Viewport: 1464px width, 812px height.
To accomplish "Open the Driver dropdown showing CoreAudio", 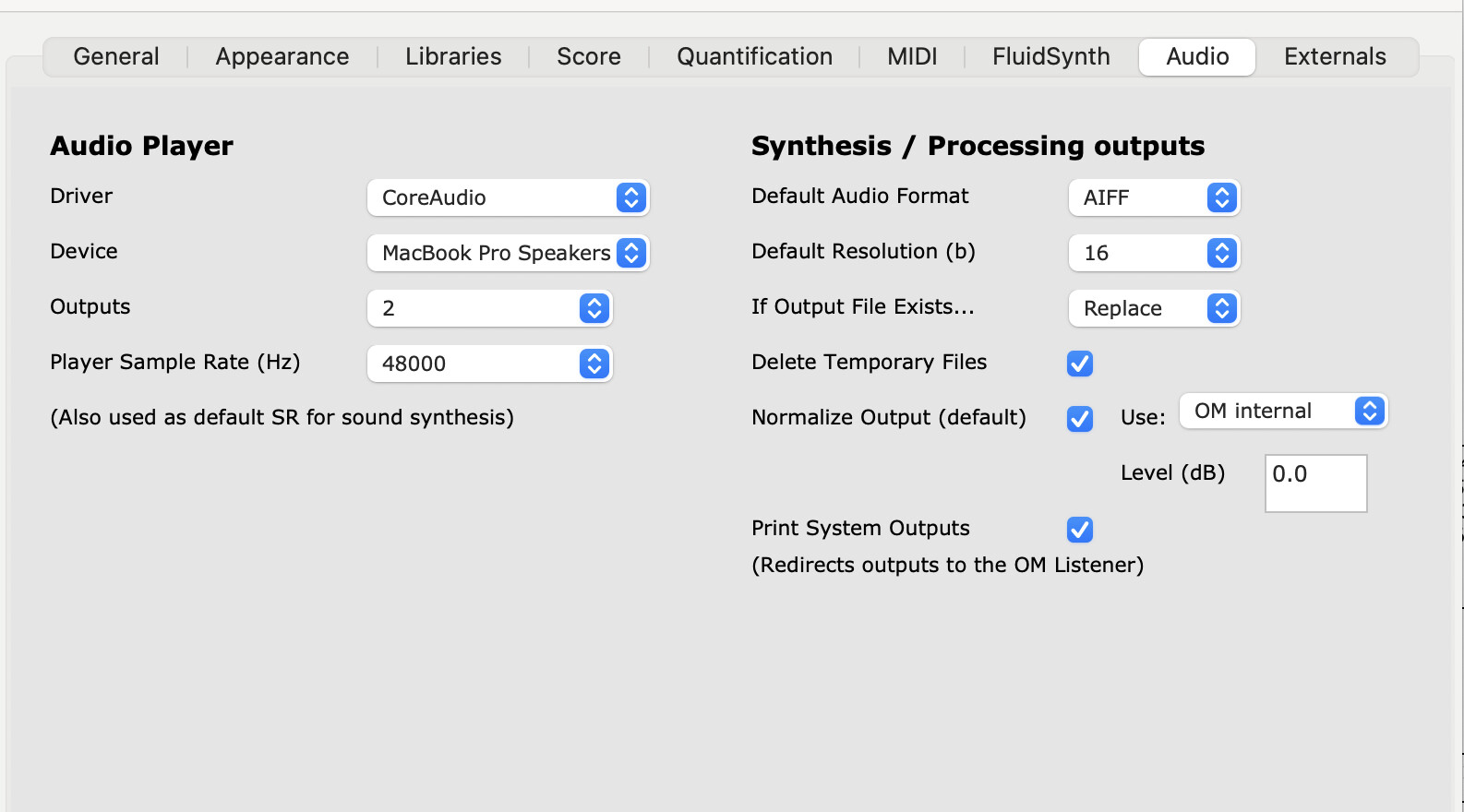I will click(x=508, y=197).
